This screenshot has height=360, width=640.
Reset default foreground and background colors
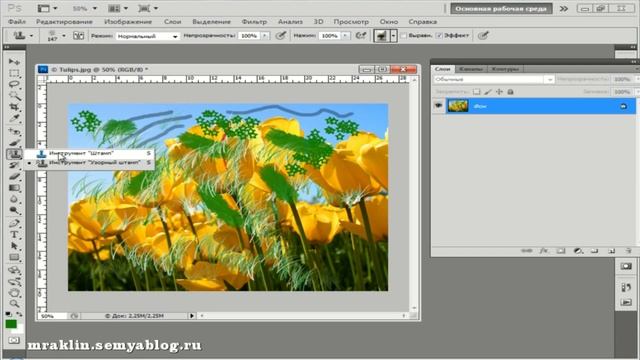pos(9,314)
